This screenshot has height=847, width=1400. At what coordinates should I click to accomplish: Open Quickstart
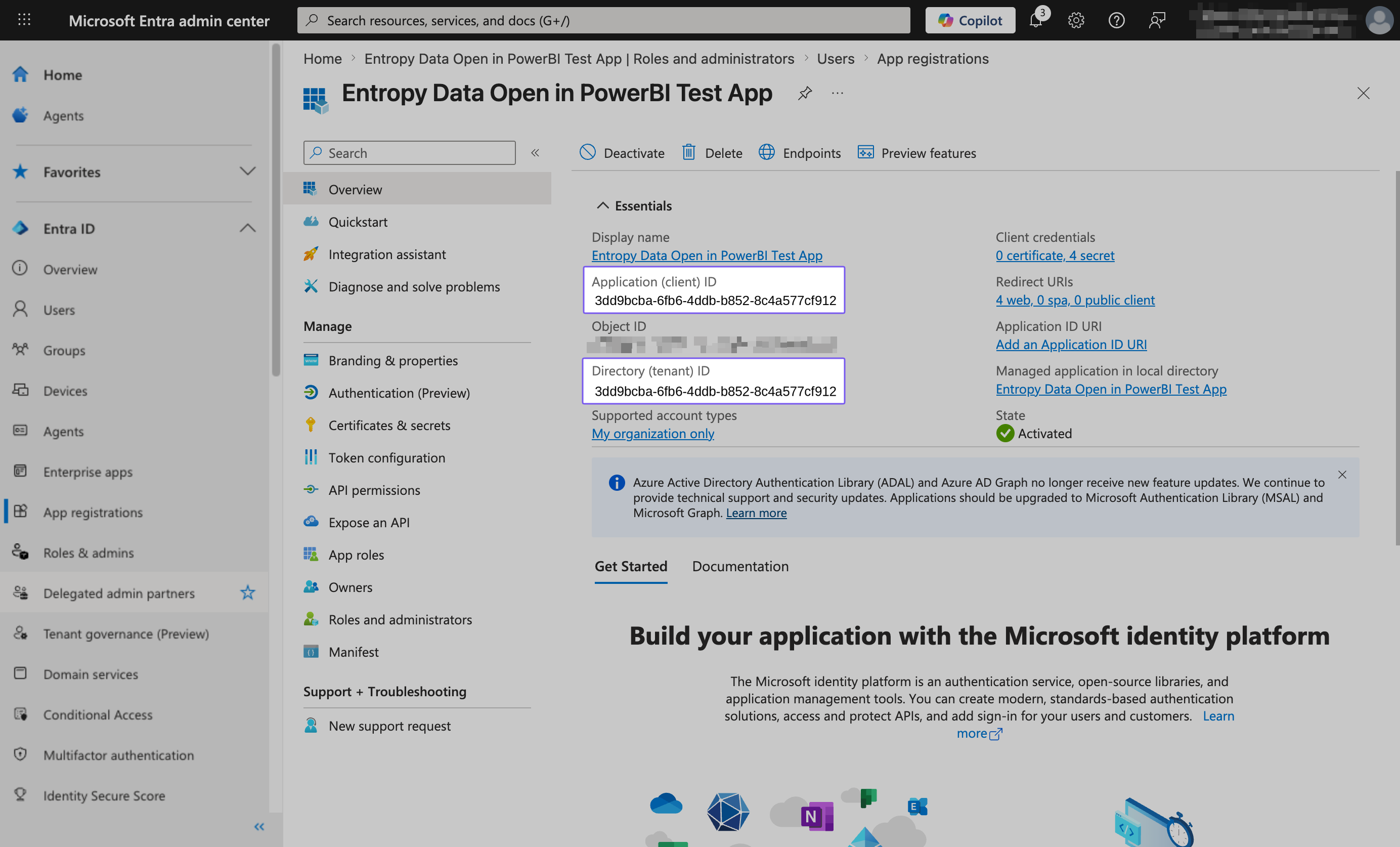click(358, 221)
